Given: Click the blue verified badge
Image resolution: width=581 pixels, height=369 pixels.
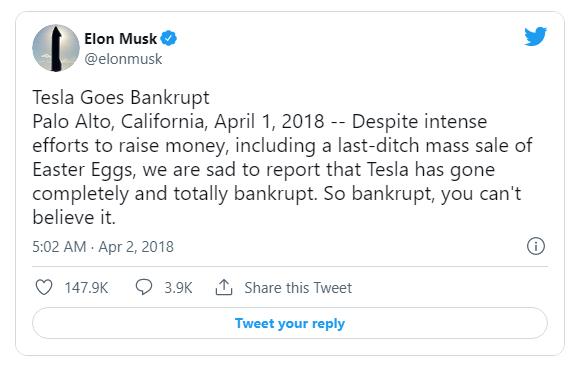Looking at the screenshot, I should pos(169,38).
